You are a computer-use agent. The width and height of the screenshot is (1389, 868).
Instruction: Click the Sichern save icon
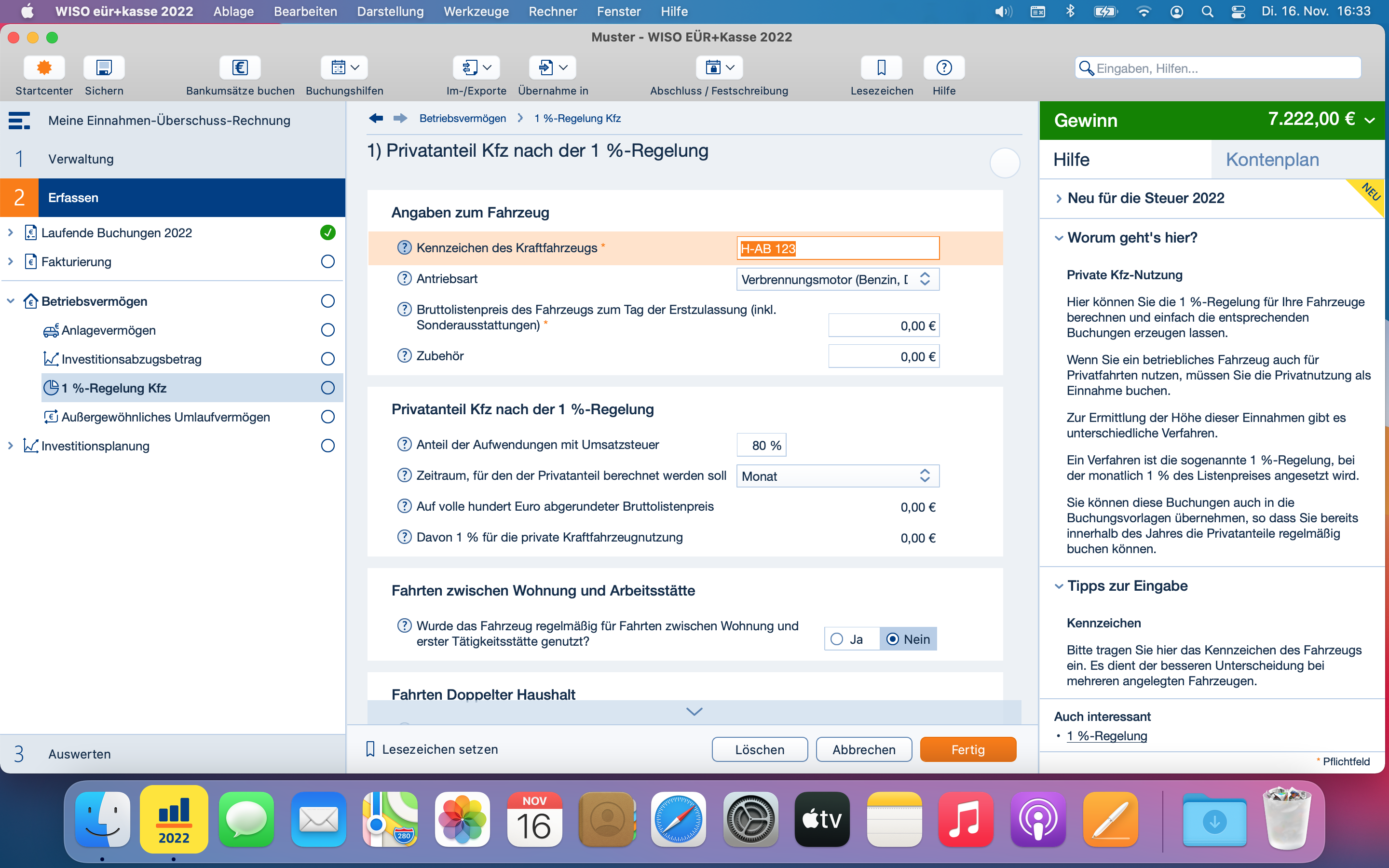pyautogui.click(x=104, y=68)
